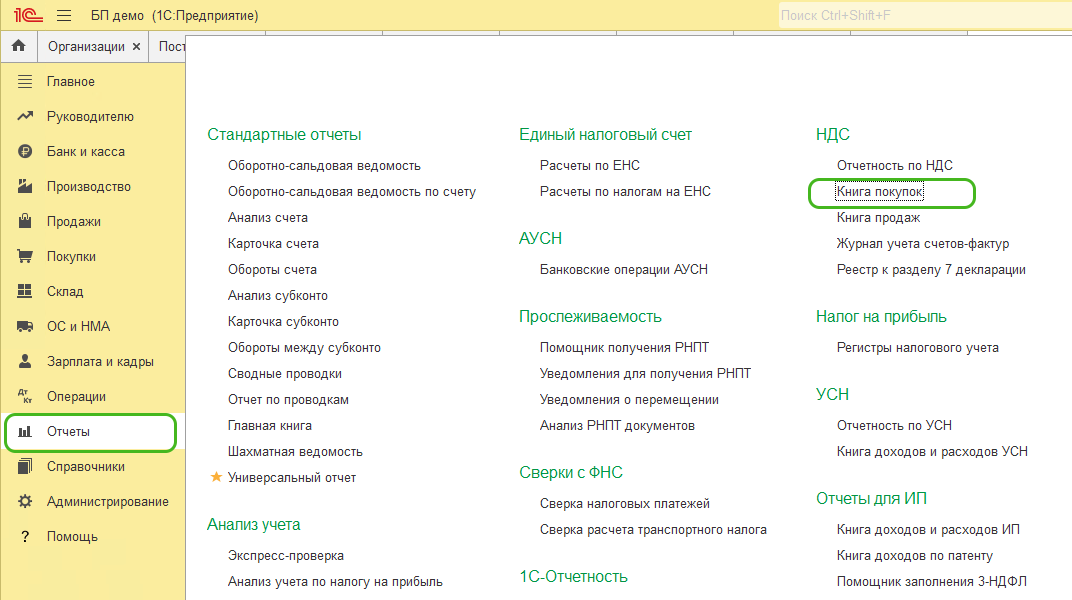Viewport: 1072px width, 600px height.
Task: Open the Справочники sidebar section
Action: coord(85,467)
